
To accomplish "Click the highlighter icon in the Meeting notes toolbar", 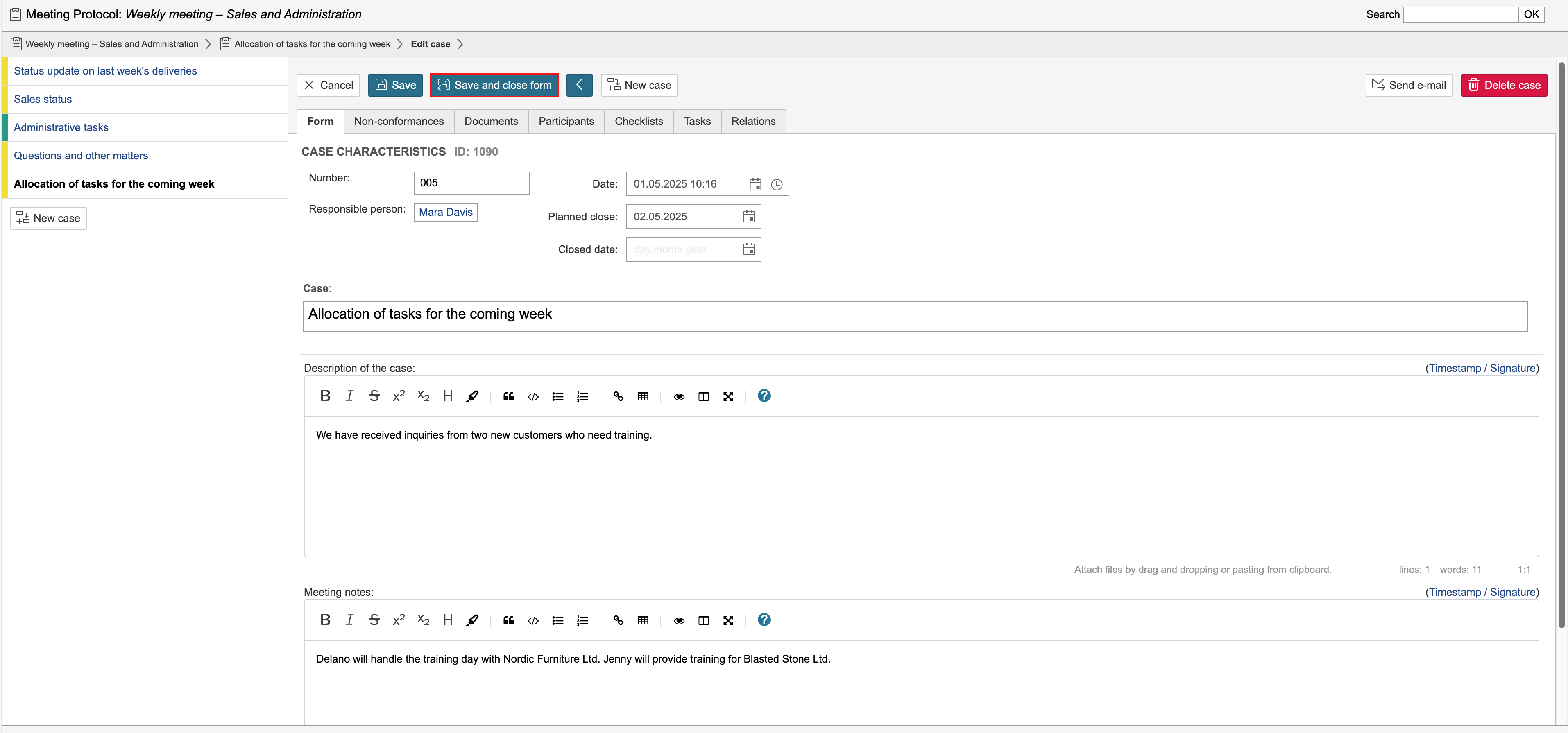I will coord(472,620).
